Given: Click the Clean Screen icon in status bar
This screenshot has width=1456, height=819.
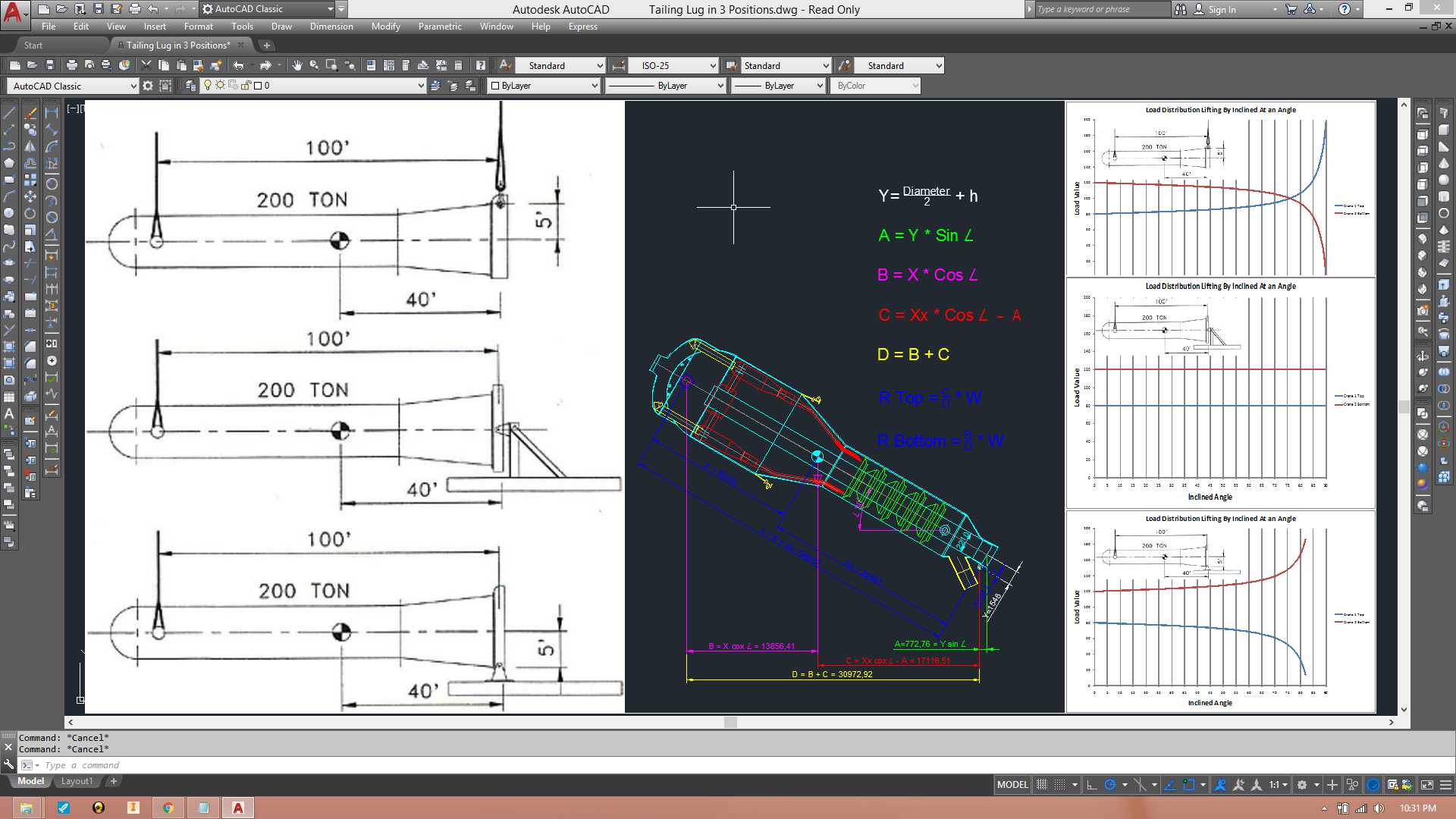Looking at the screenshot, I should [1426, 785].
